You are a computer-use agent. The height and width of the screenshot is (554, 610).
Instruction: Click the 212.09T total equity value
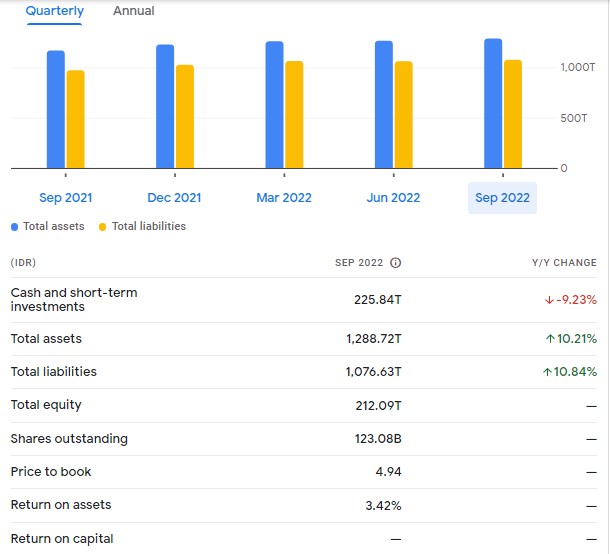(378, 406)
